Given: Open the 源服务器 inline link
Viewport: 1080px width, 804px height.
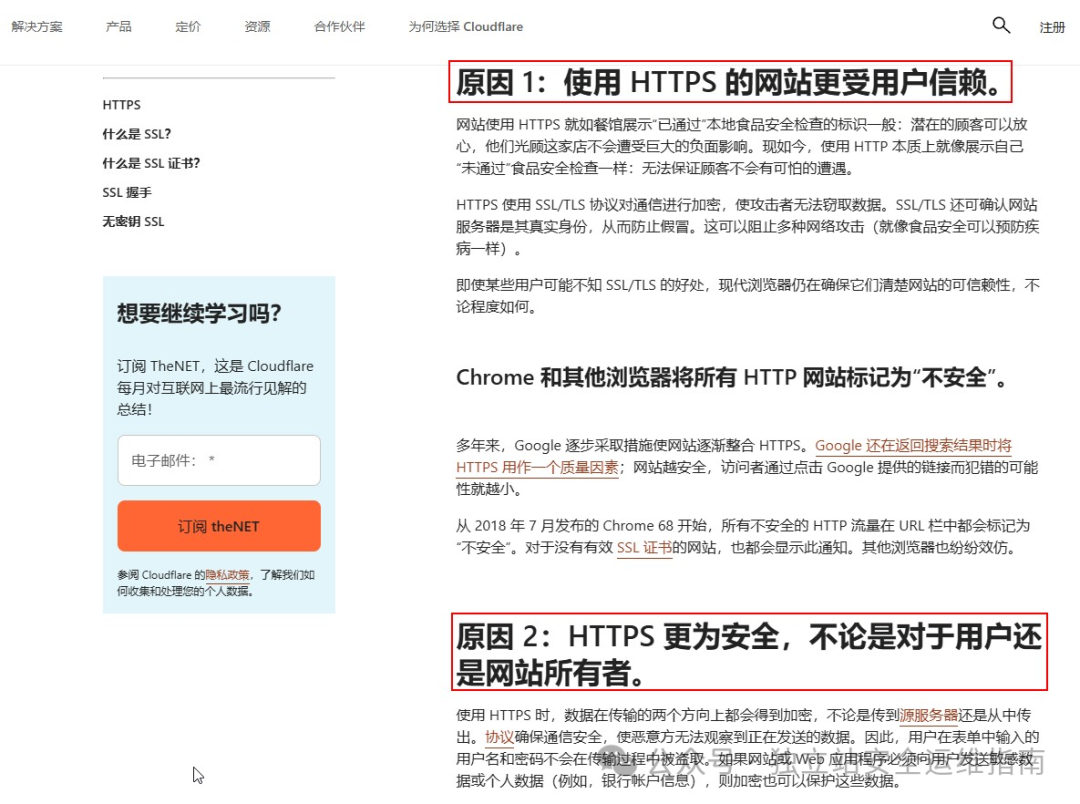Looking at the screenshot, I should click(928, 715).
